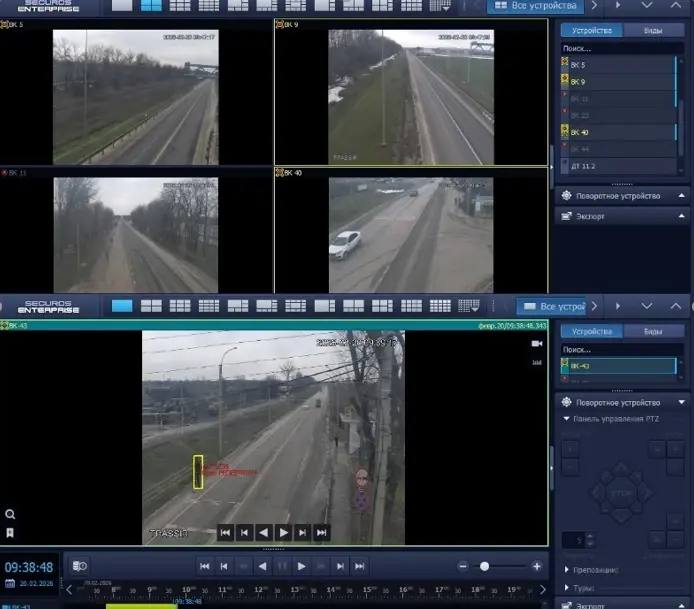Select camera BK 9 in the device list
694x609 pixels.
579,81
